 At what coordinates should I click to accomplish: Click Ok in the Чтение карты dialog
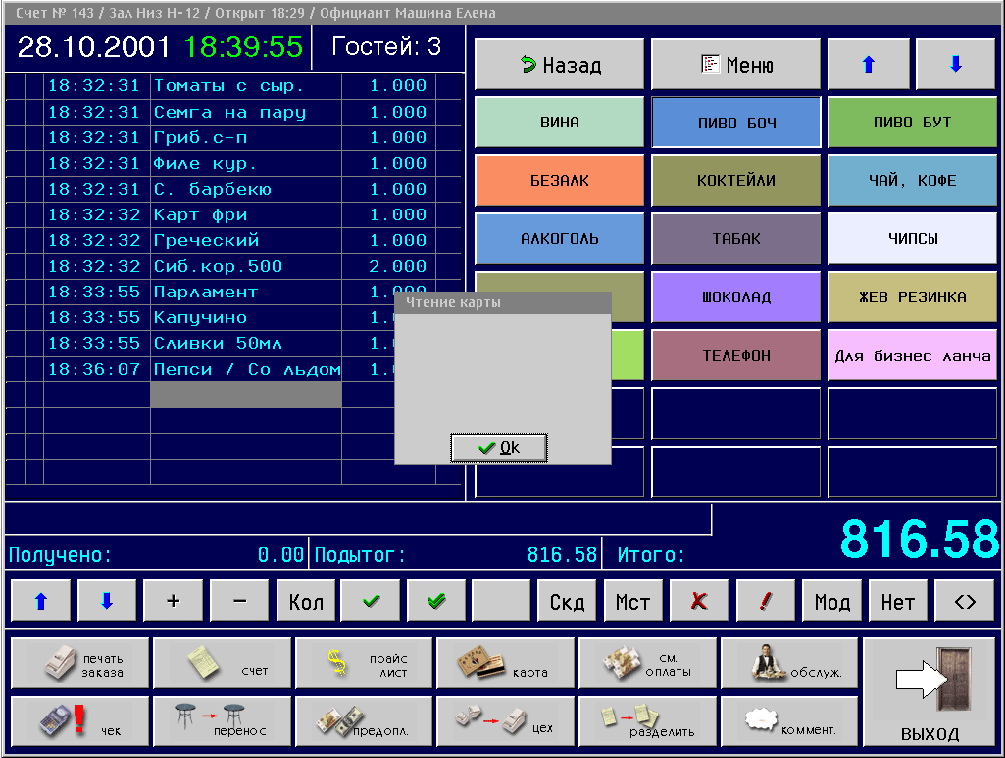click(x=498, y=448)
